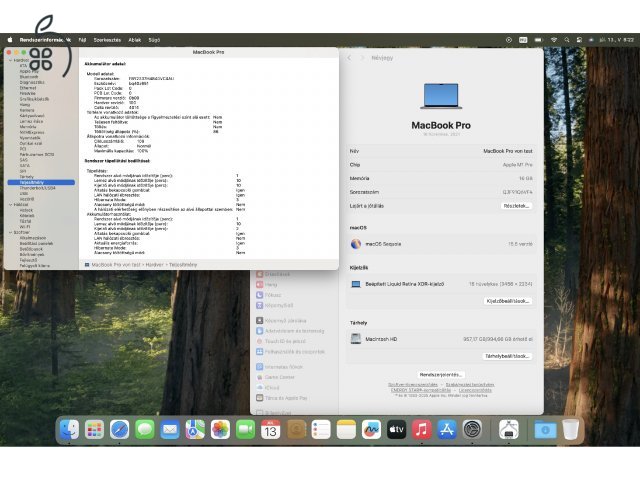Open the Notes app in the Dock

click(346, 429)
